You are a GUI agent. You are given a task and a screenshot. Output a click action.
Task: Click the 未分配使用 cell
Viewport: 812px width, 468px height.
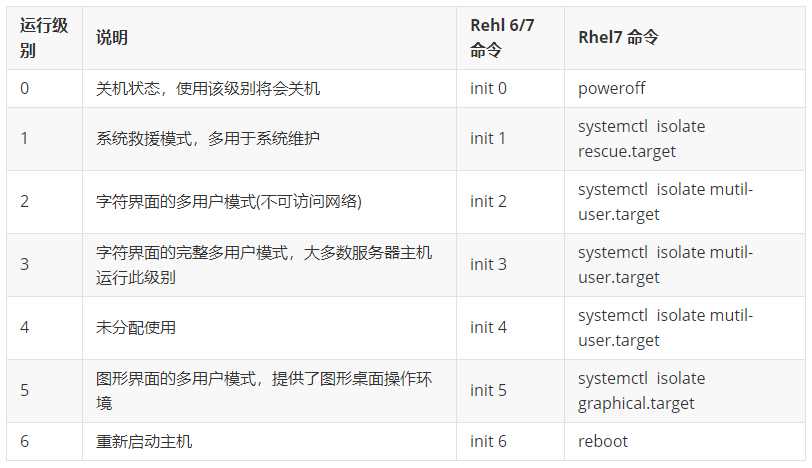[269, 328]
